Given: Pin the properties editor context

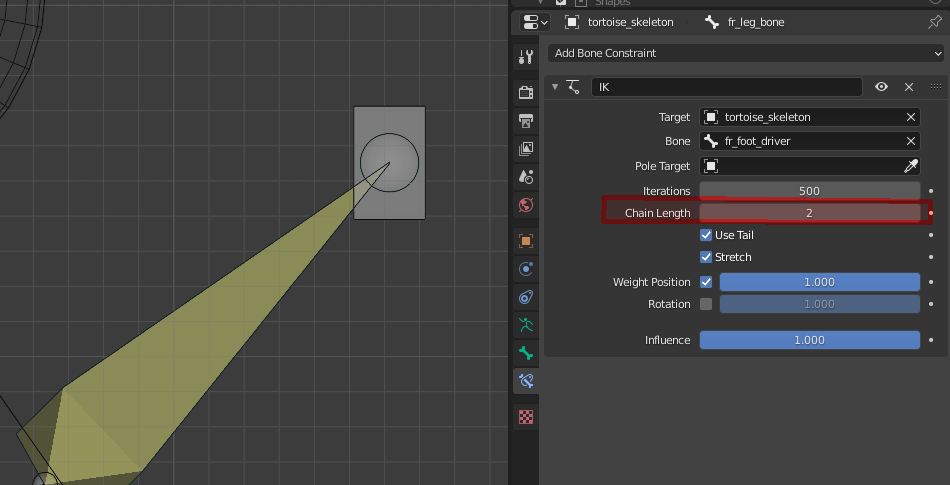Looking at the screenshot, I should point(934,22).
